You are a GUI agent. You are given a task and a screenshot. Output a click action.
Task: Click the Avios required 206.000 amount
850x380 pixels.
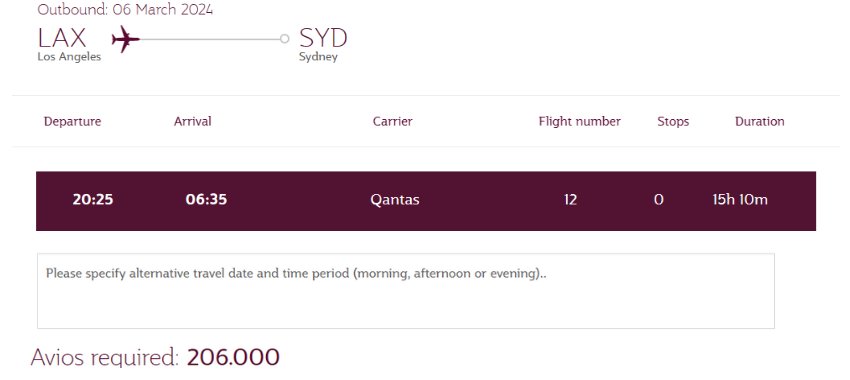pos(233,357)
